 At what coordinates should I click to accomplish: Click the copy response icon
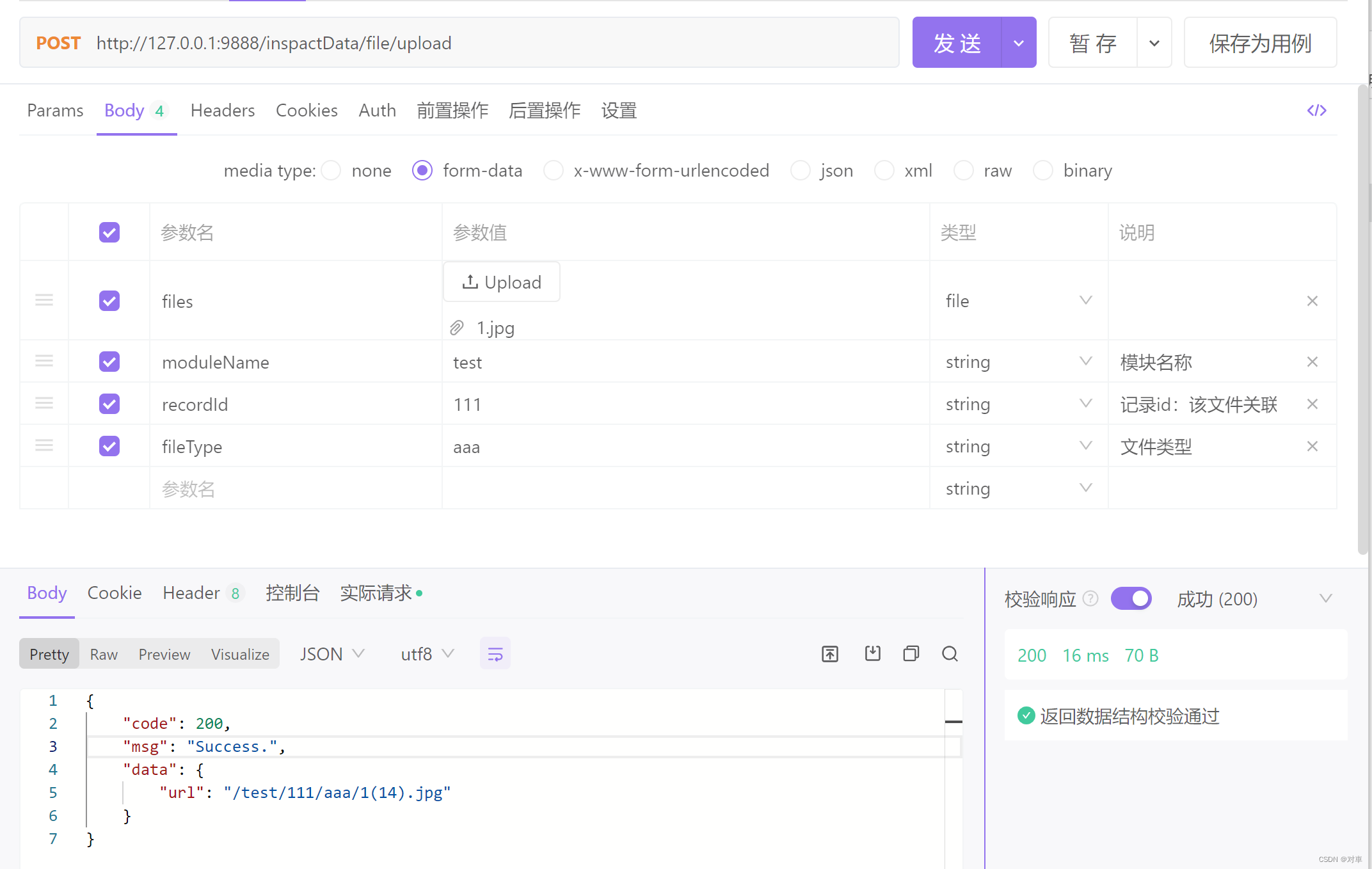911,653
